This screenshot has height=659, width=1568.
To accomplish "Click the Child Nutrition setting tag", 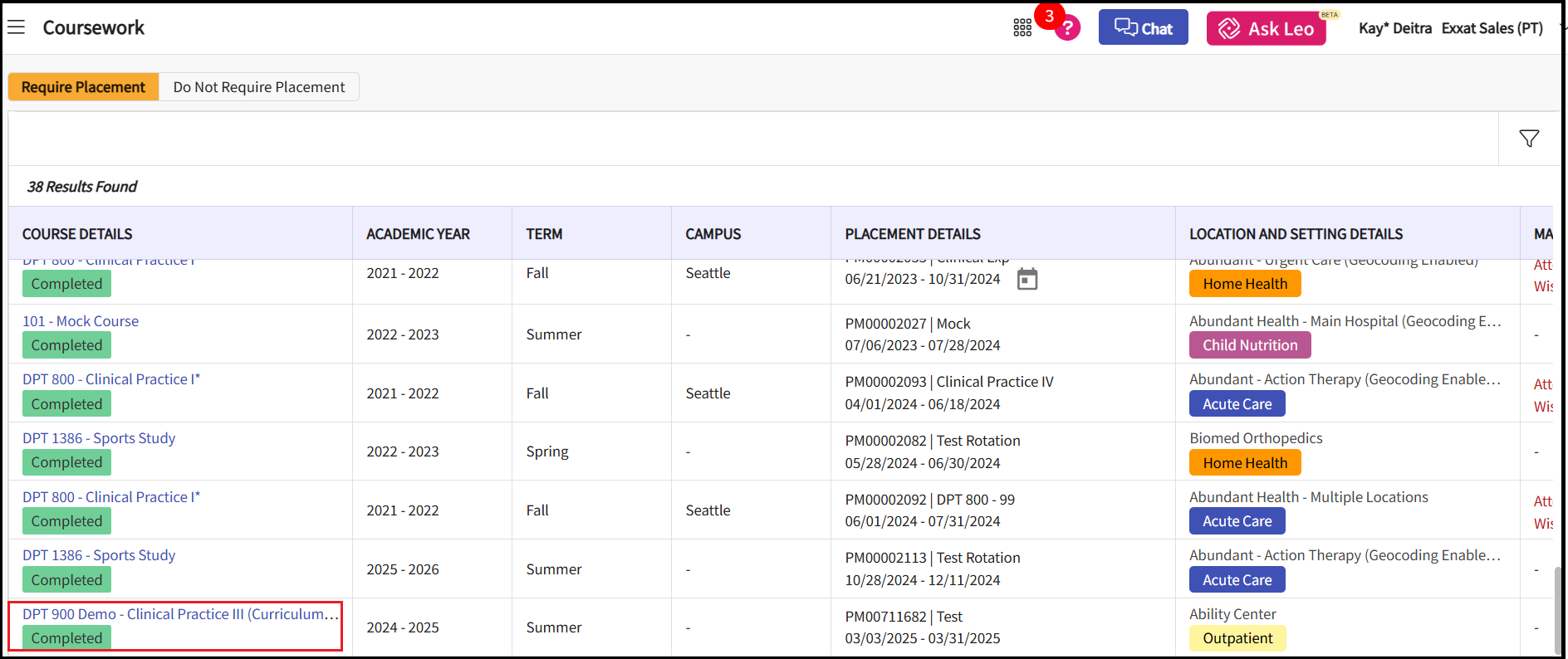I will pos(1249,345).
